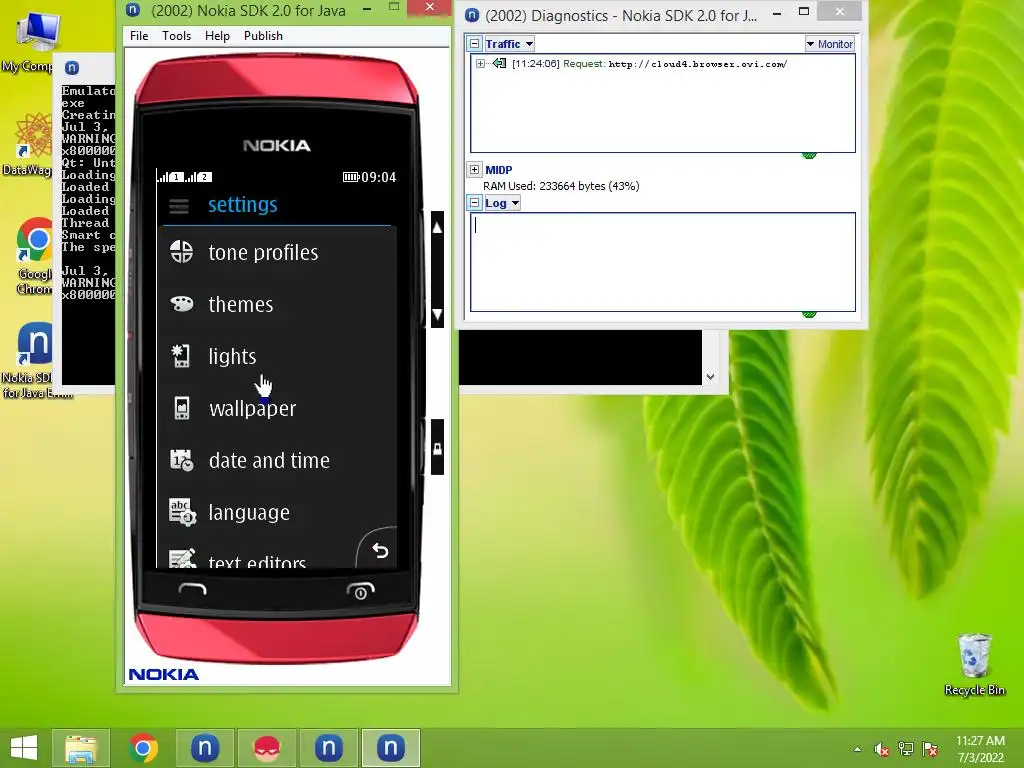1024x768 pixels.
Task: Collapse the Log section
Action: tap(475, 202)
